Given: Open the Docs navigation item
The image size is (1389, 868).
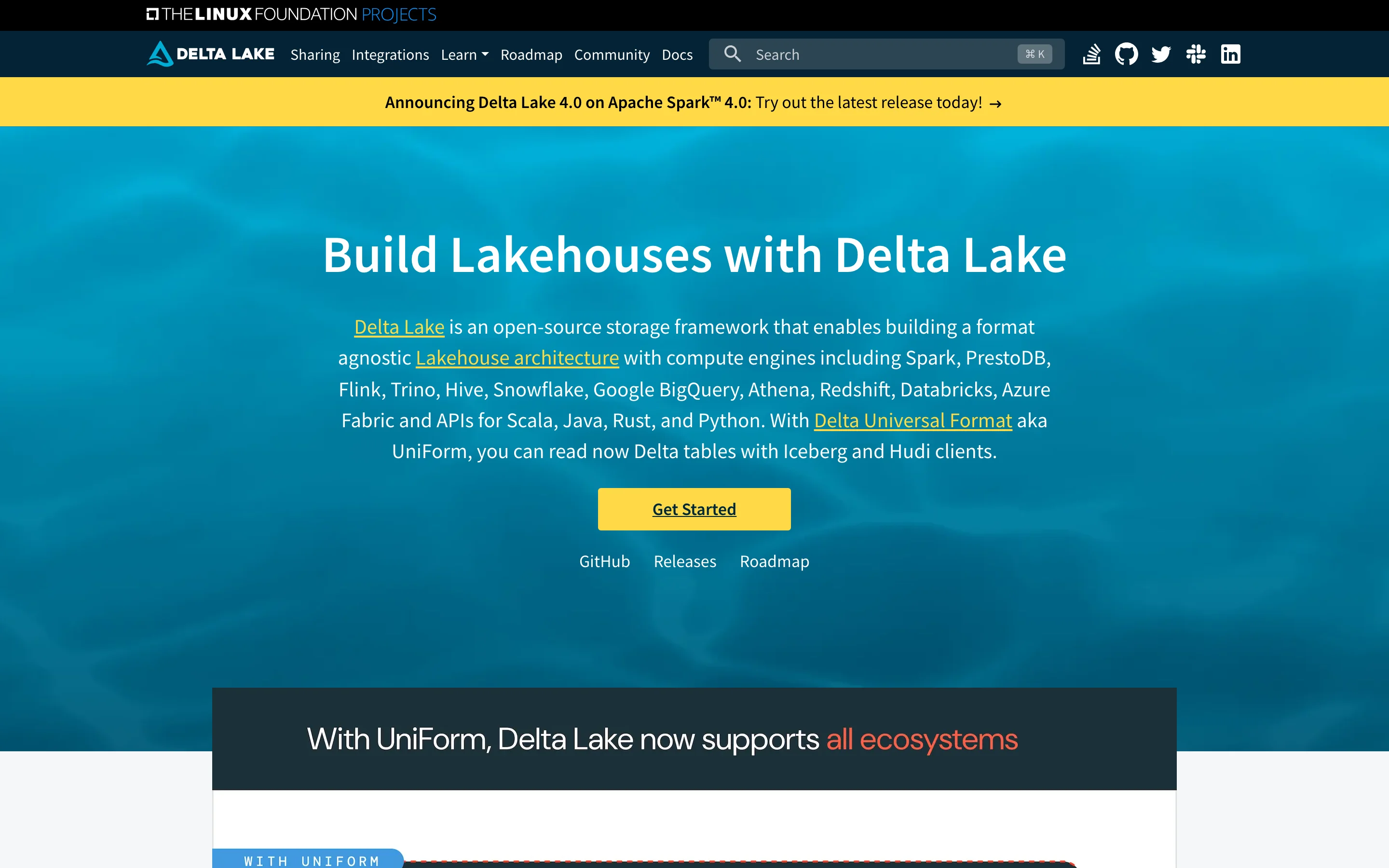Looking at the screenshot, I should (677, 54).
